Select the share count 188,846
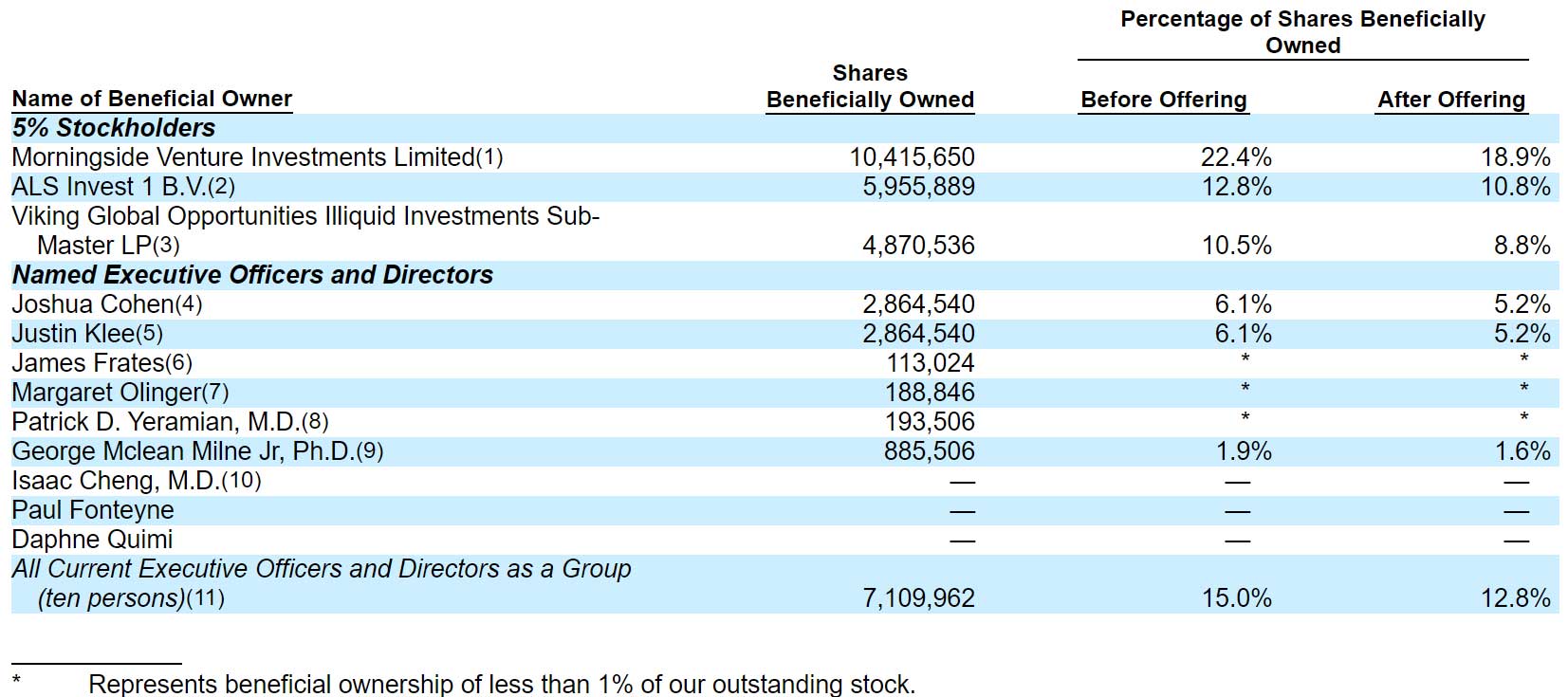Image resolution: width=1568 pixels, height=697 pixels. (x=930, y=393)
